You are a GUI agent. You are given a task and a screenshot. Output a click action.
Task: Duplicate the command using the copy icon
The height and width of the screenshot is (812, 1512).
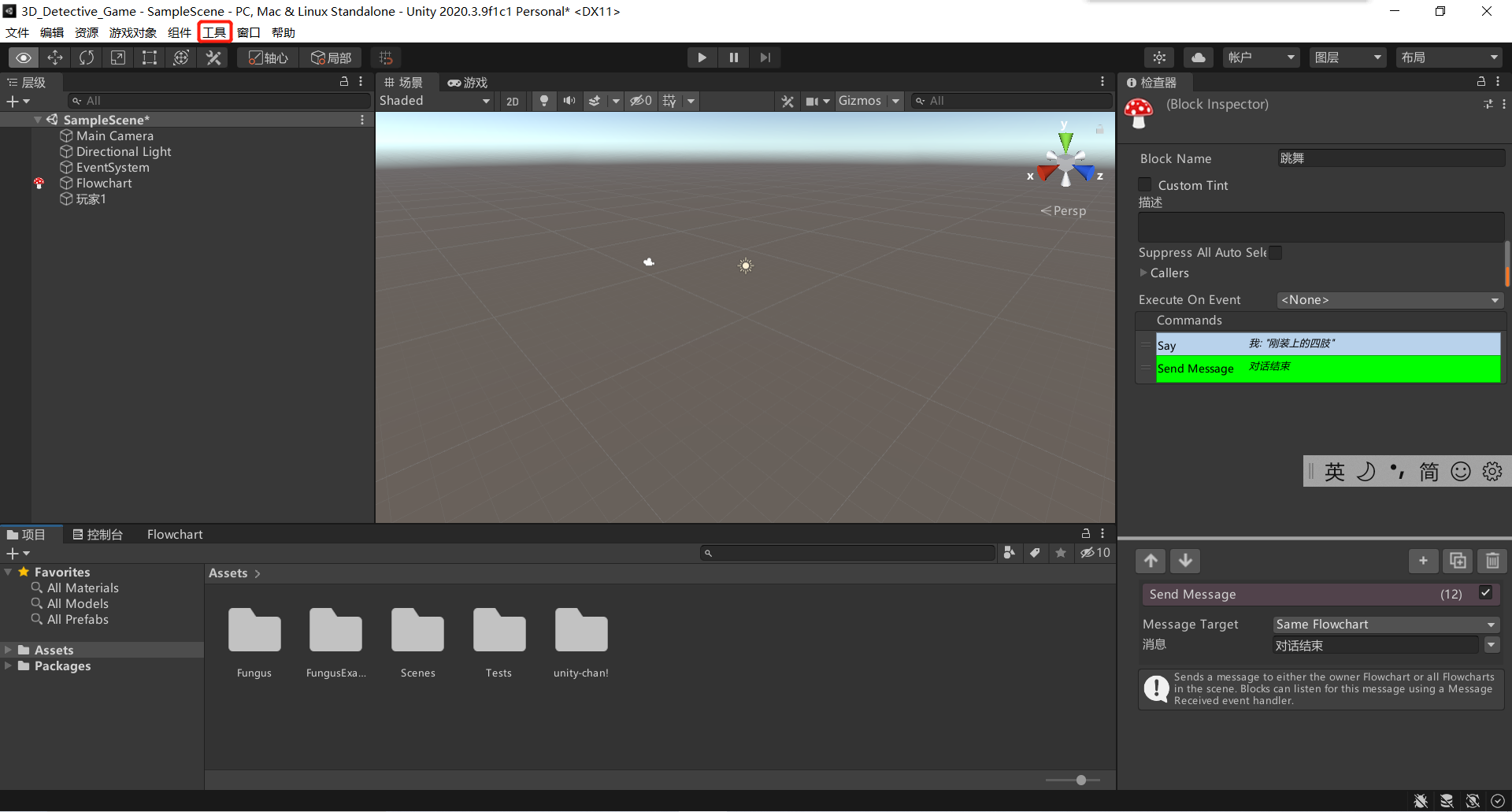[1458, 561]
